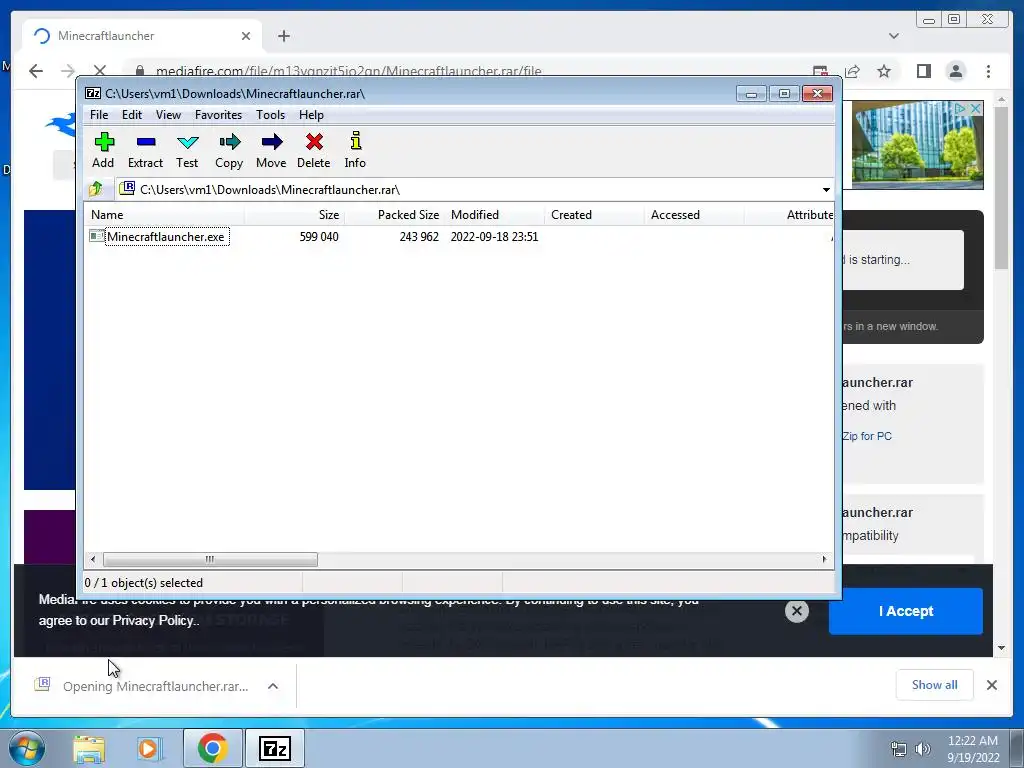The width and height of the screenshot is (1024, 768).
Task: Click Show all downloads in Chrome
Action: click(935, 685)
